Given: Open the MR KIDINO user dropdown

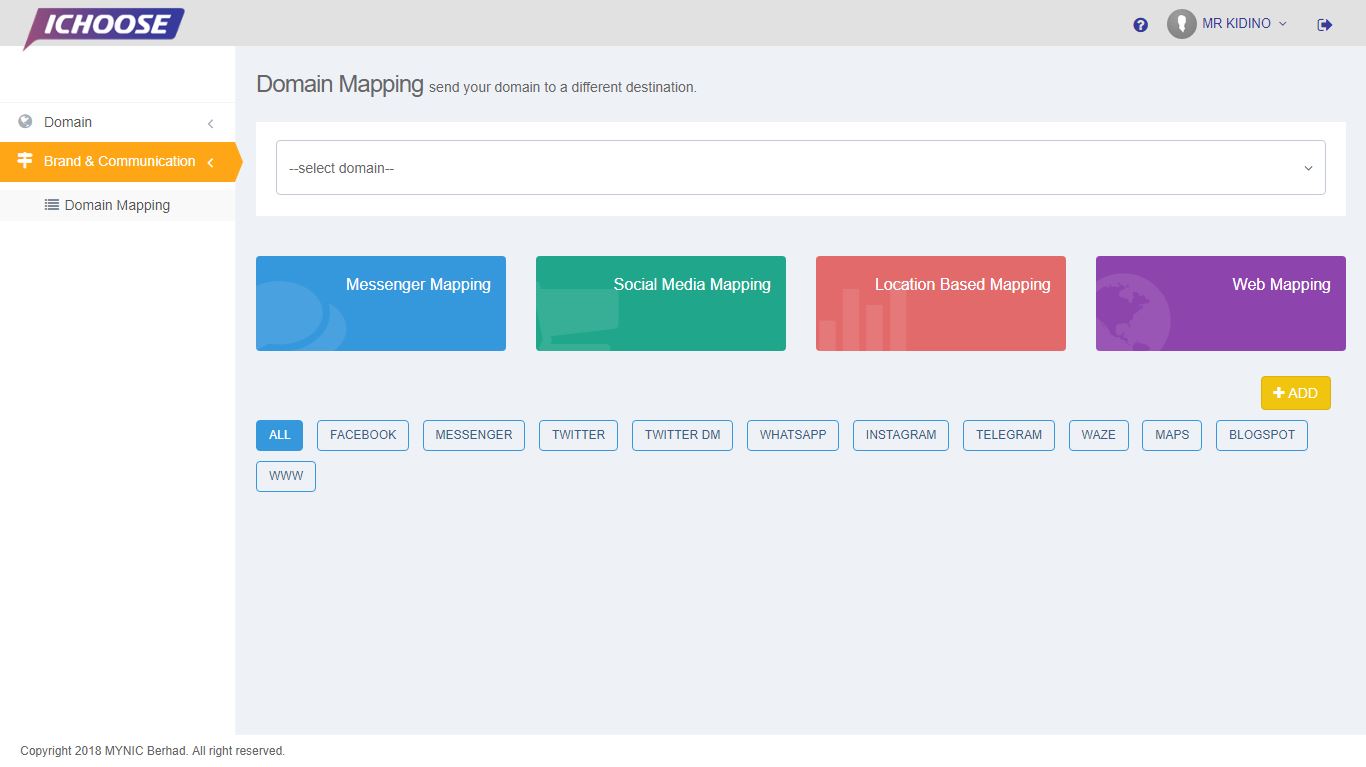Looking at the screenshot, I should [1244, 24].
